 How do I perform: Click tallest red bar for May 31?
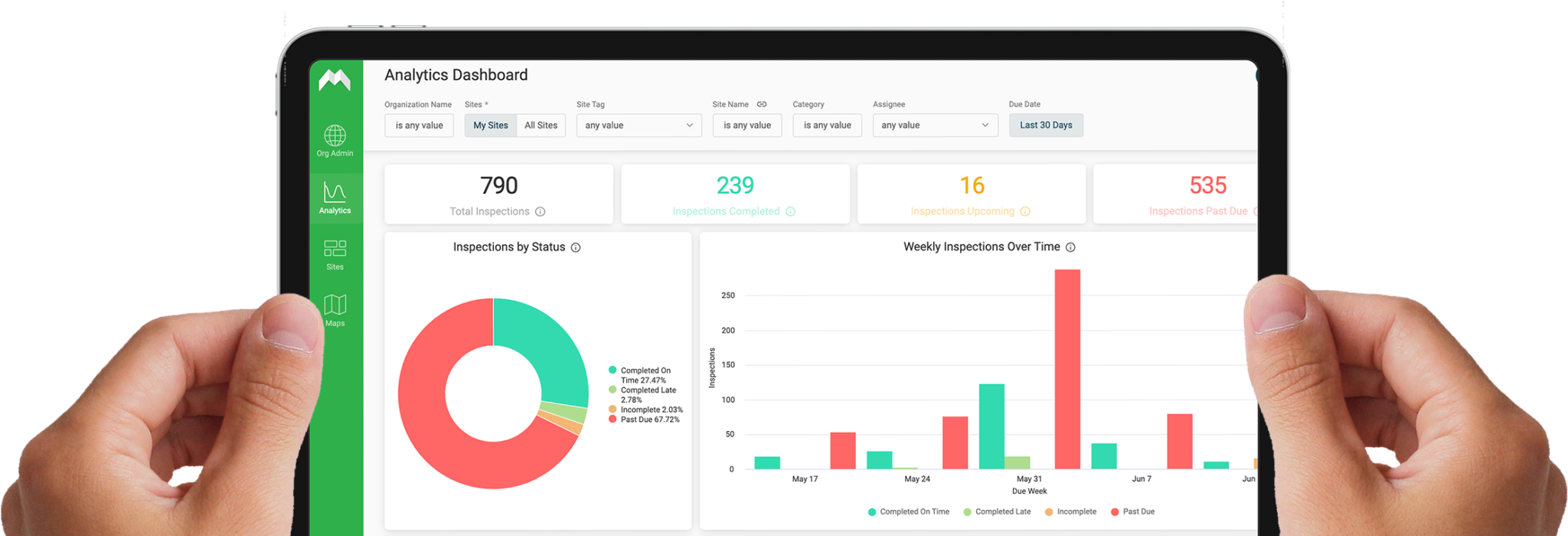pos(1067,369)
